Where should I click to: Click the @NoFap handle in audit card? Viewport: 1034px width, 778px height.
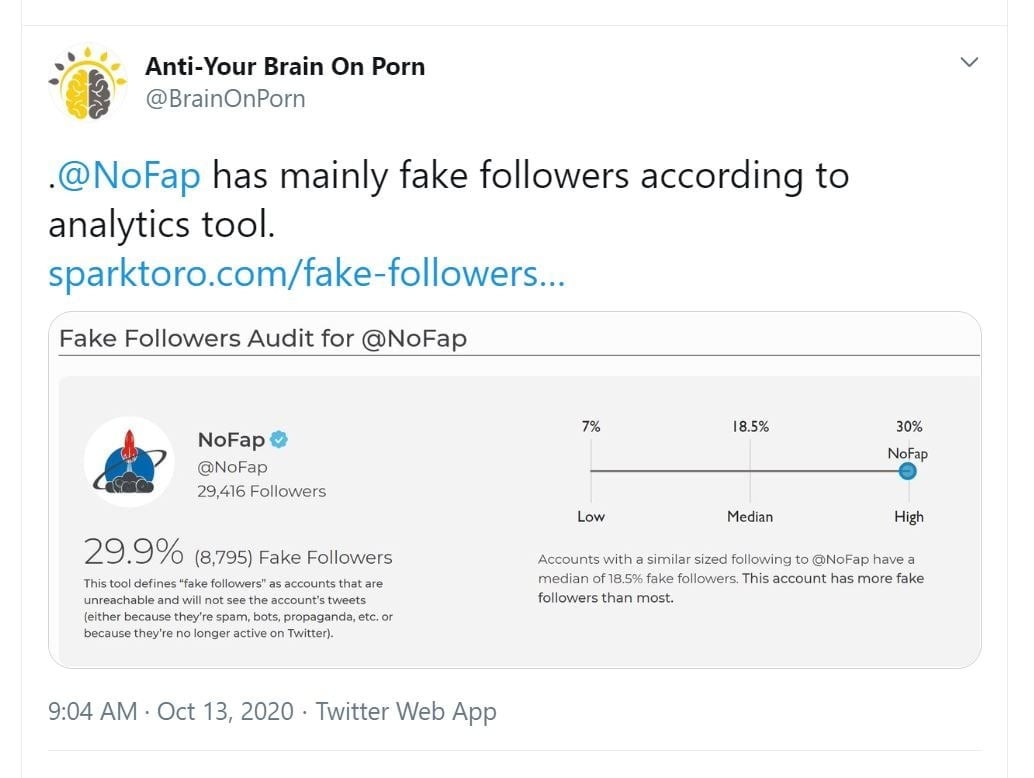[x=232, y=467]
